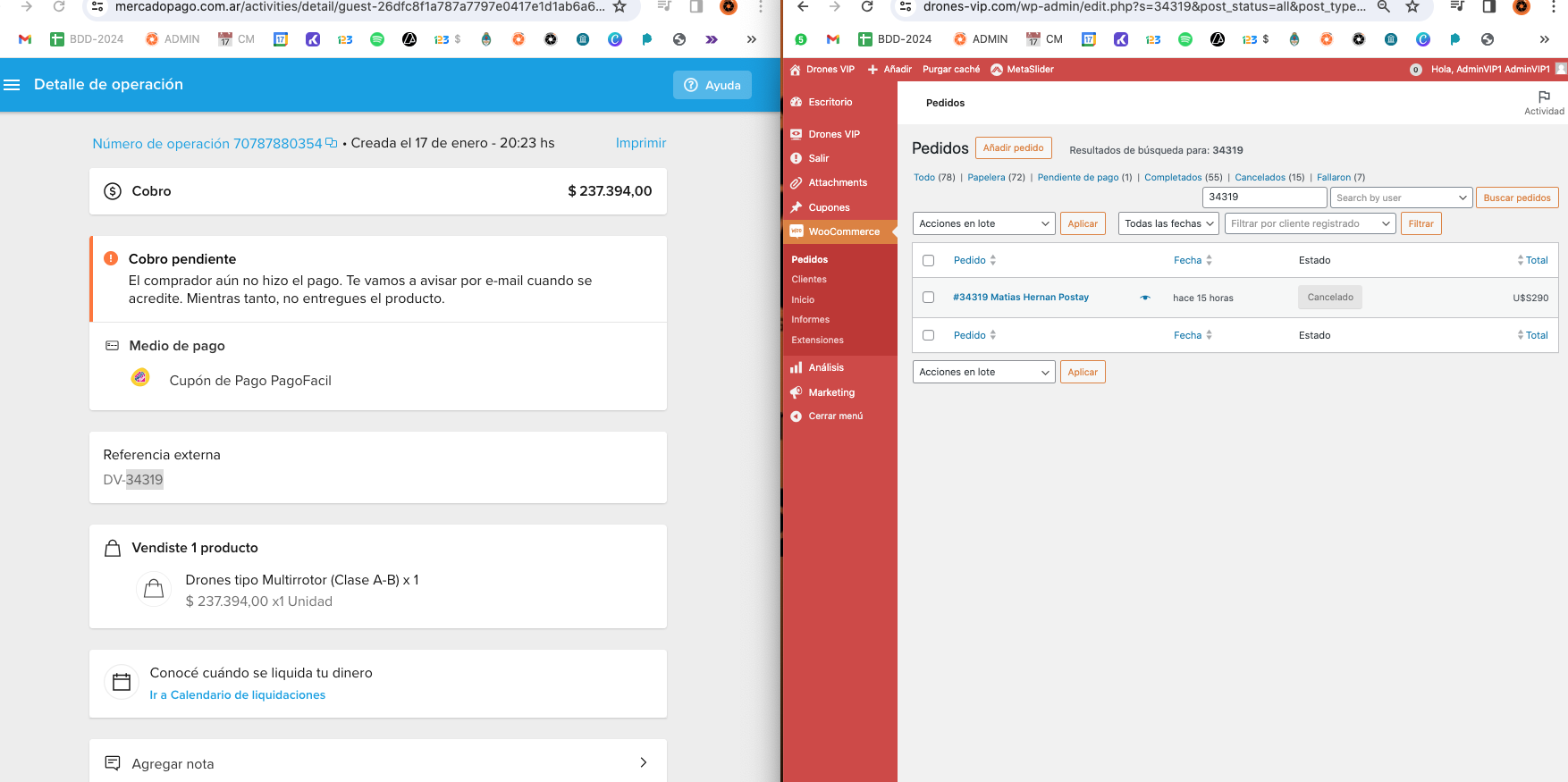The image size is (1568, 782).
Task: Open the Spotify bookmark in right browser
Action: [x=1185, y=39]
